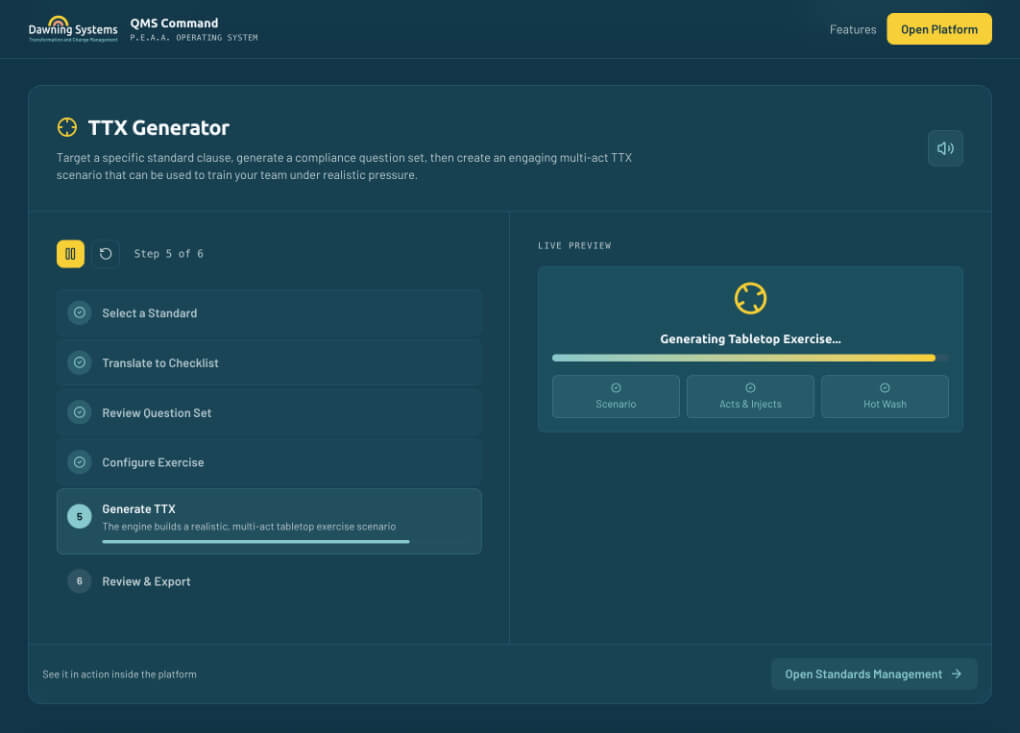Click the TTX Generator target icon
The image size is (1020, 733).
point(67,127)
